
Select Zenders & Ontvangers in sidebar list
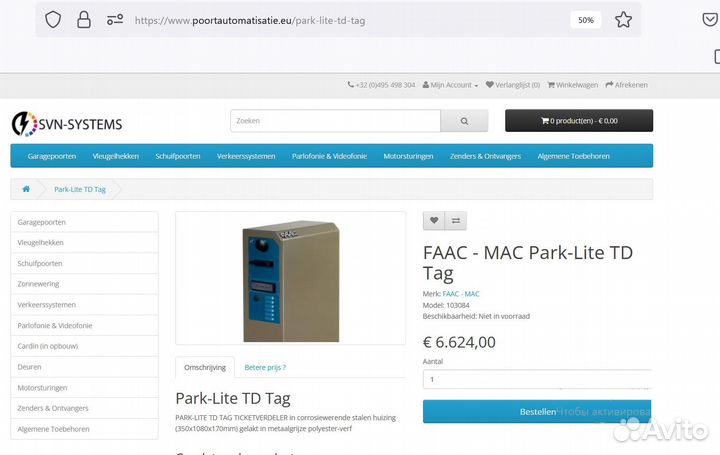pos(84,408)
